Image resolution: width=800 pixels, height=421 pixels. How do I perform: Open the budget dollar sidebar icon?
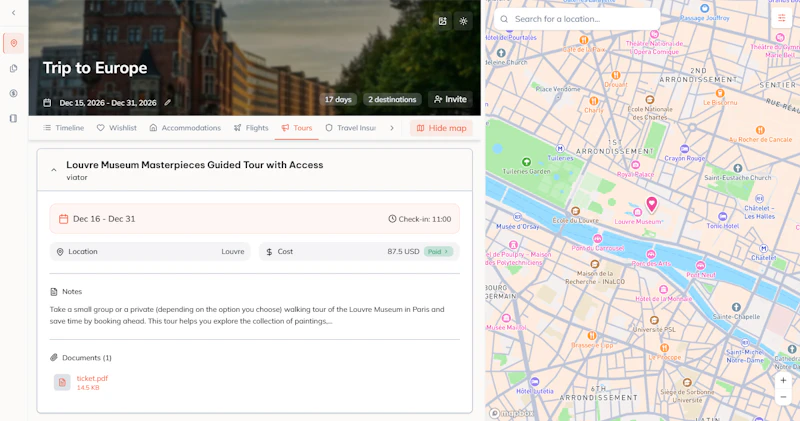(14, 93)
